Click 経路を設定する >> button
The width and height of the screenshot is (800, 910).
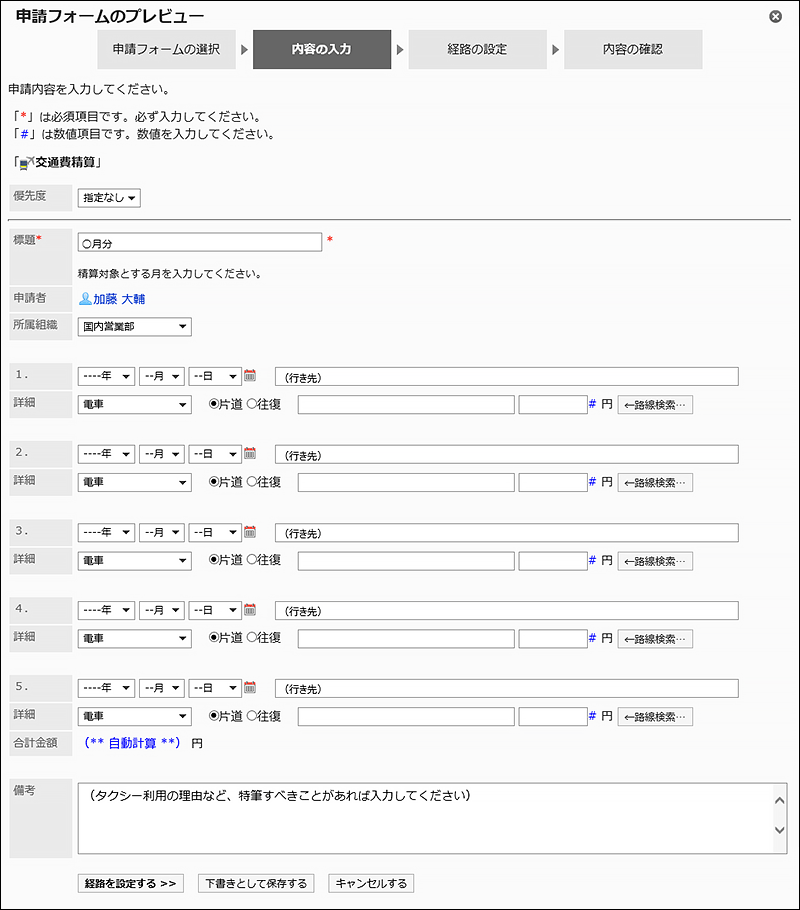131,883
